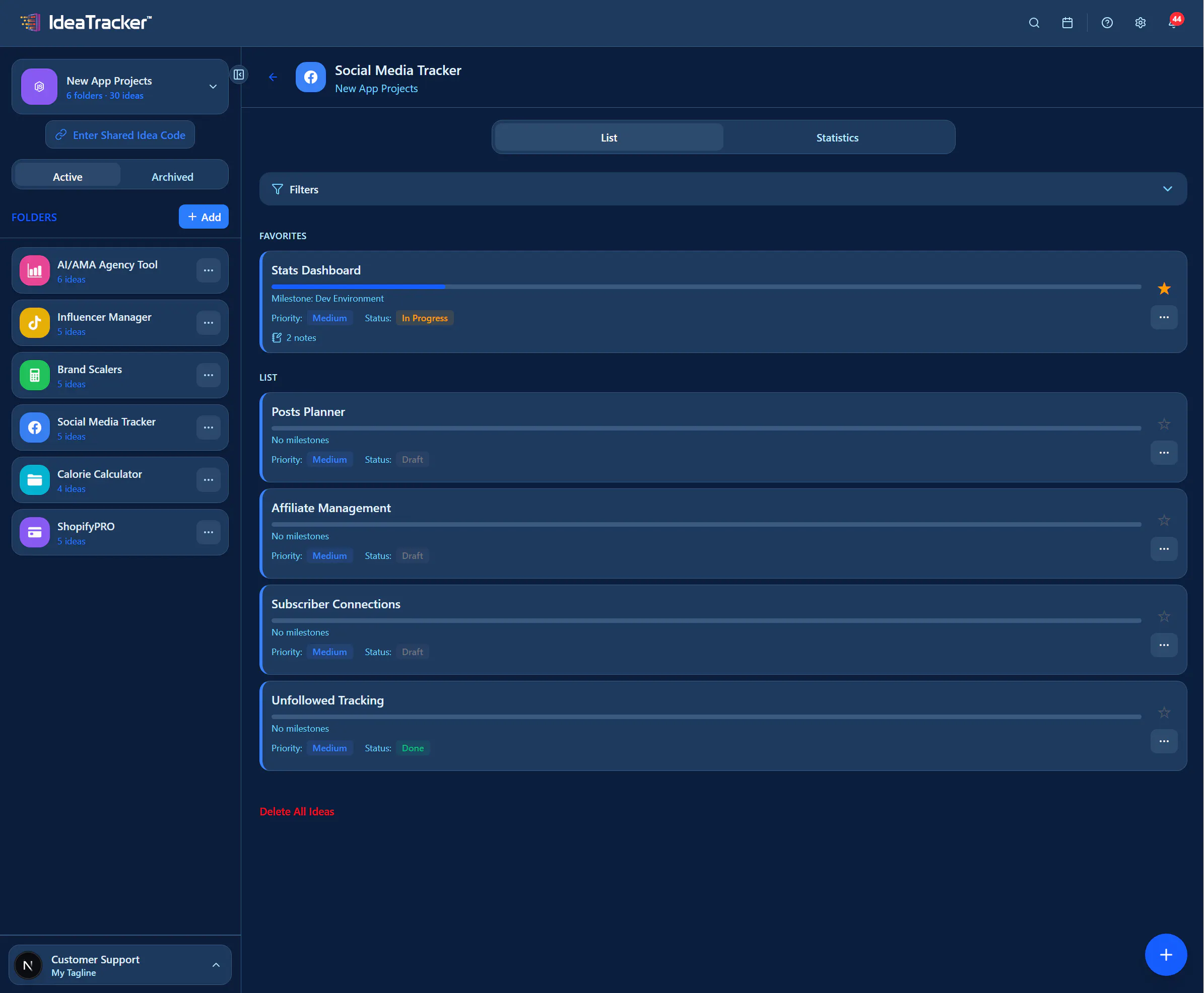This screenshot has width=1204, height=993.
Task: Click the Influencer Manager TikTok icon
Action: pyautogui.click(x=34, y=323)
